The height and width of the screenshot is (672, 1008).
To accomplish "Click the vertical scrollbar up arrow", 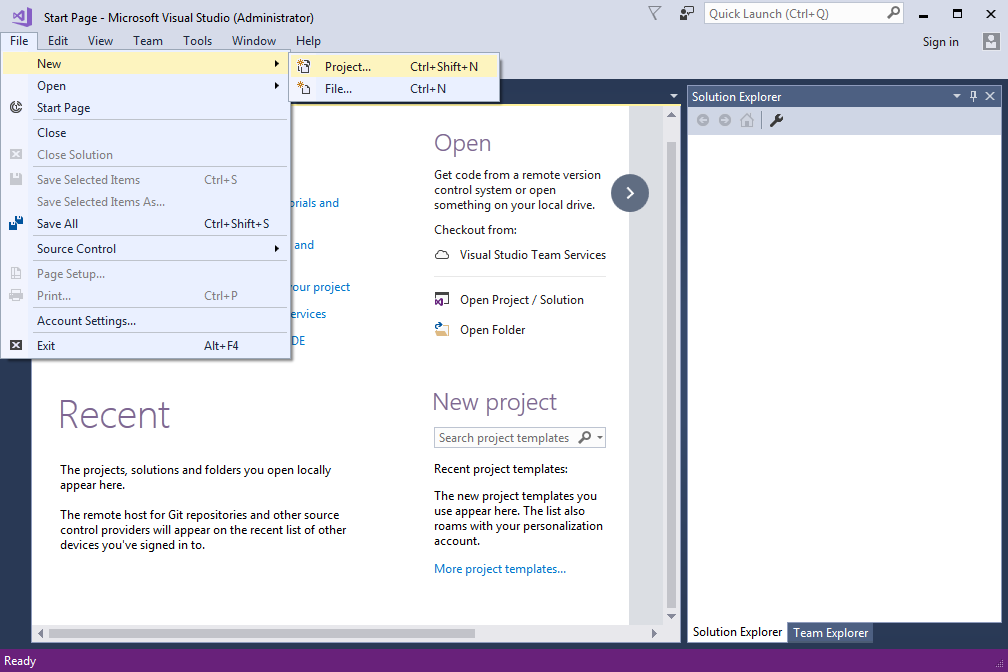I will pyautogui.click(x=671, y=115).
